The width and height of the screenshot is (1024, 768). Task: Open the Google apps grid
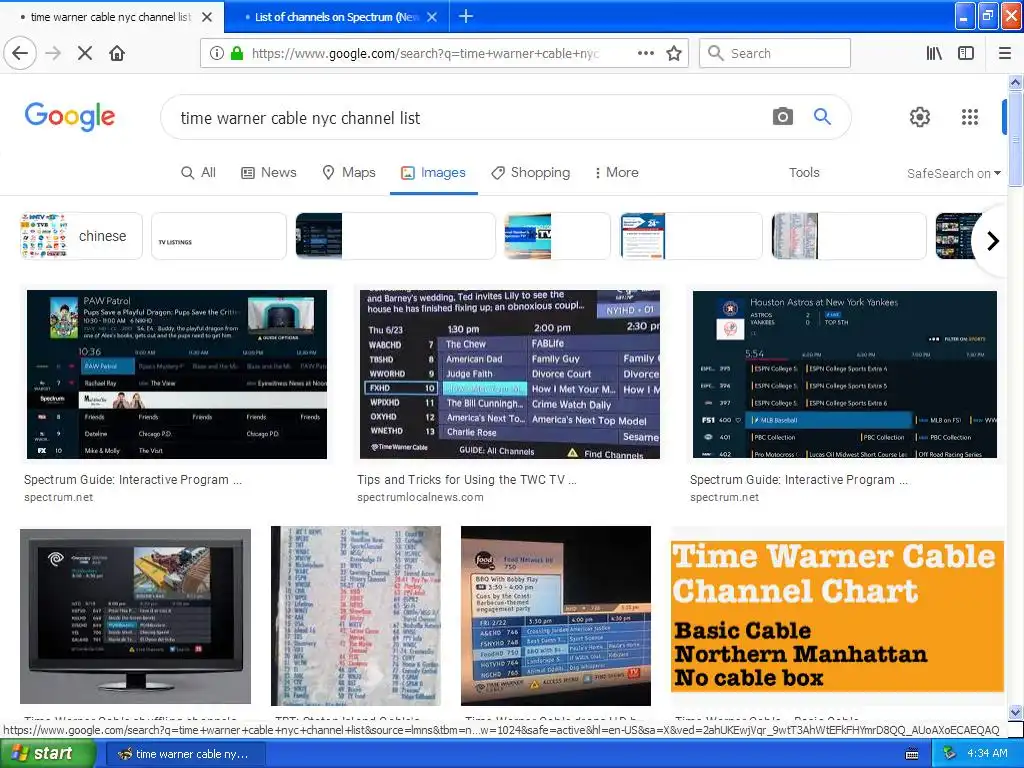970,117
